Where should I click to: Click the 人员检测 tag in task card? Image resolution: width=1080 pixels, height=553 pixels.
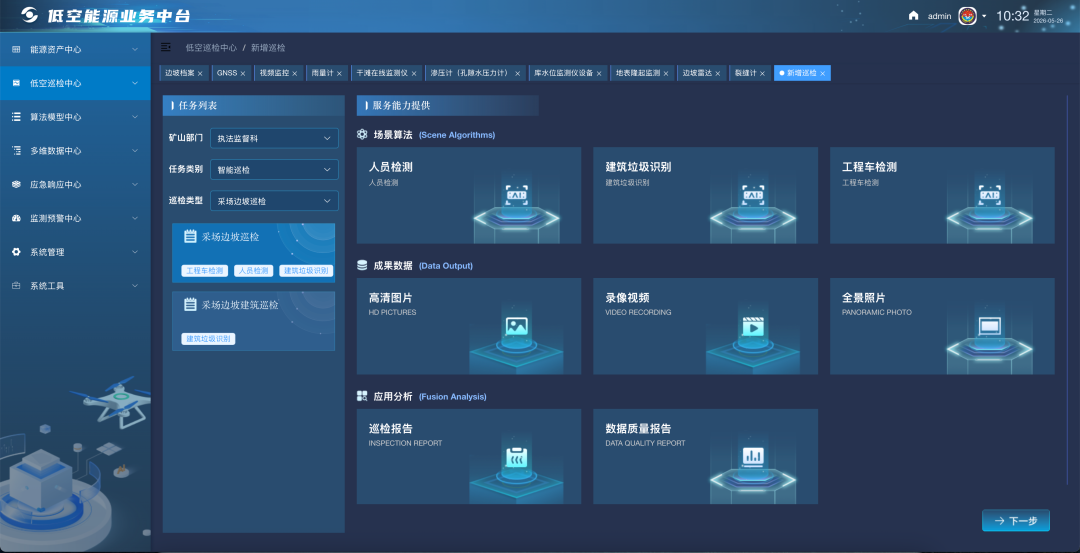[x=253, y=271]
